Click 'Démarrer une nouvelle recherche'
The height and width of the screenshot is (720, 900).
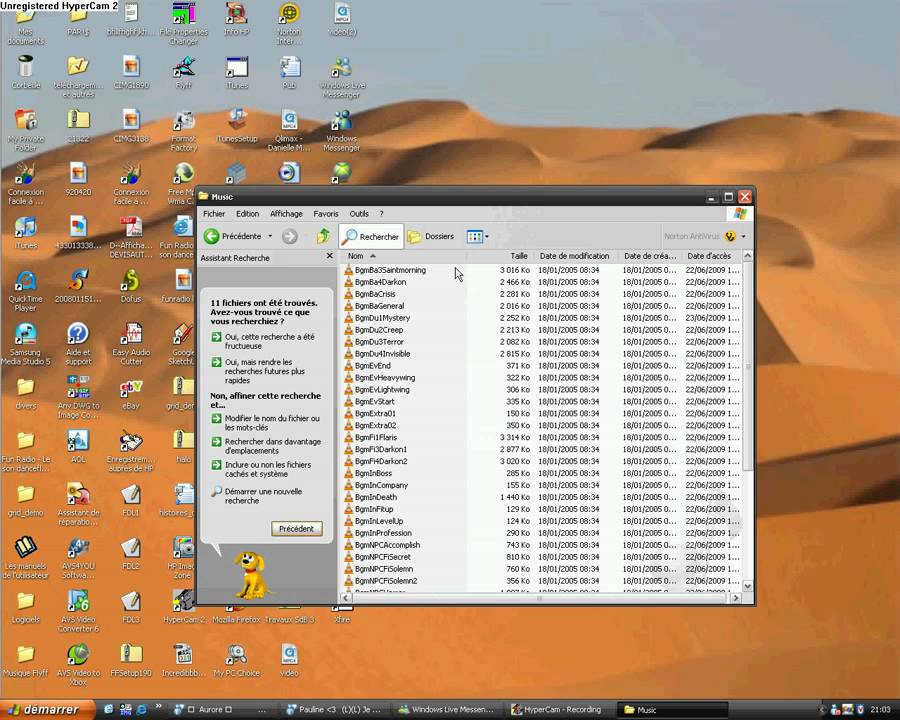coord(257,496)
